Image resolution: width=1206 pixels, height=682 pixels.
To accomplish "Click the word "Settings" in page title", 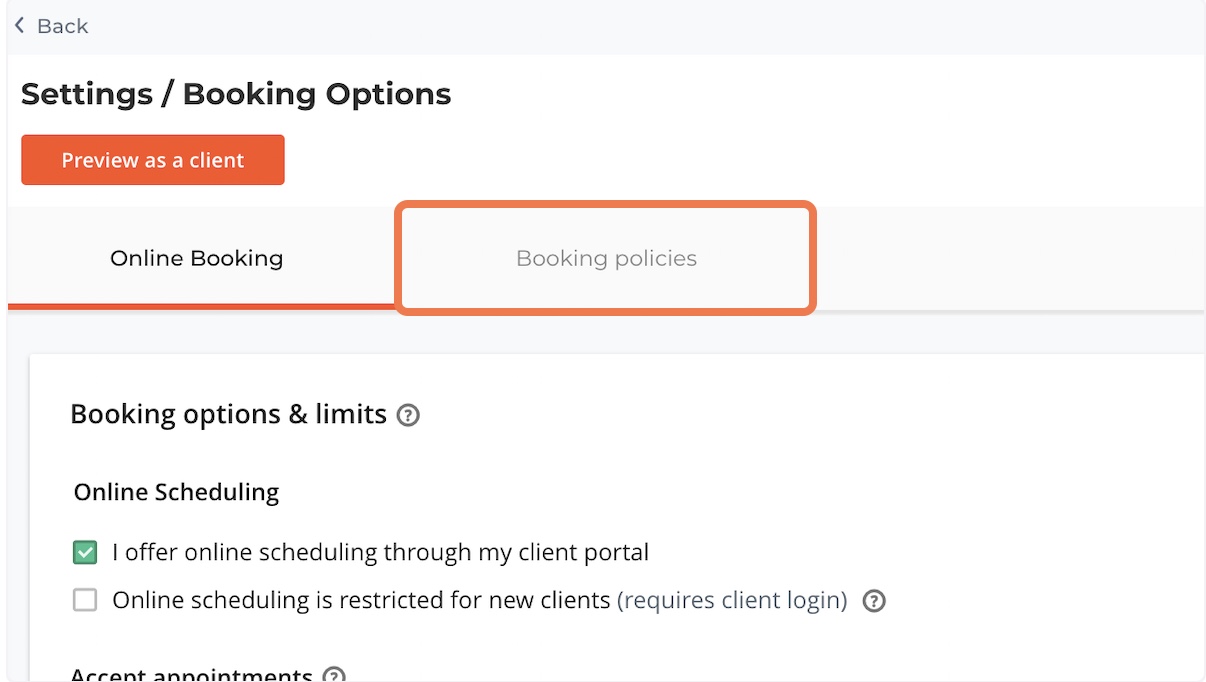I will (86, 94).
